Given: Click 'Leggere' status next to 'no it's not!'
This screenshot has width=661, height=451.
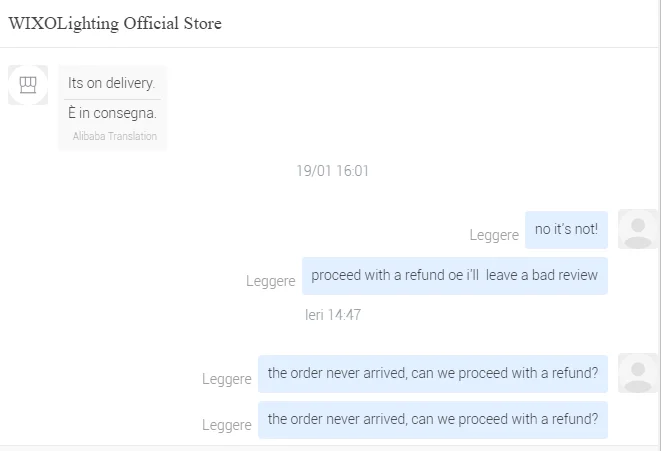Looking at the screenshot, I should tap(494, 235).
